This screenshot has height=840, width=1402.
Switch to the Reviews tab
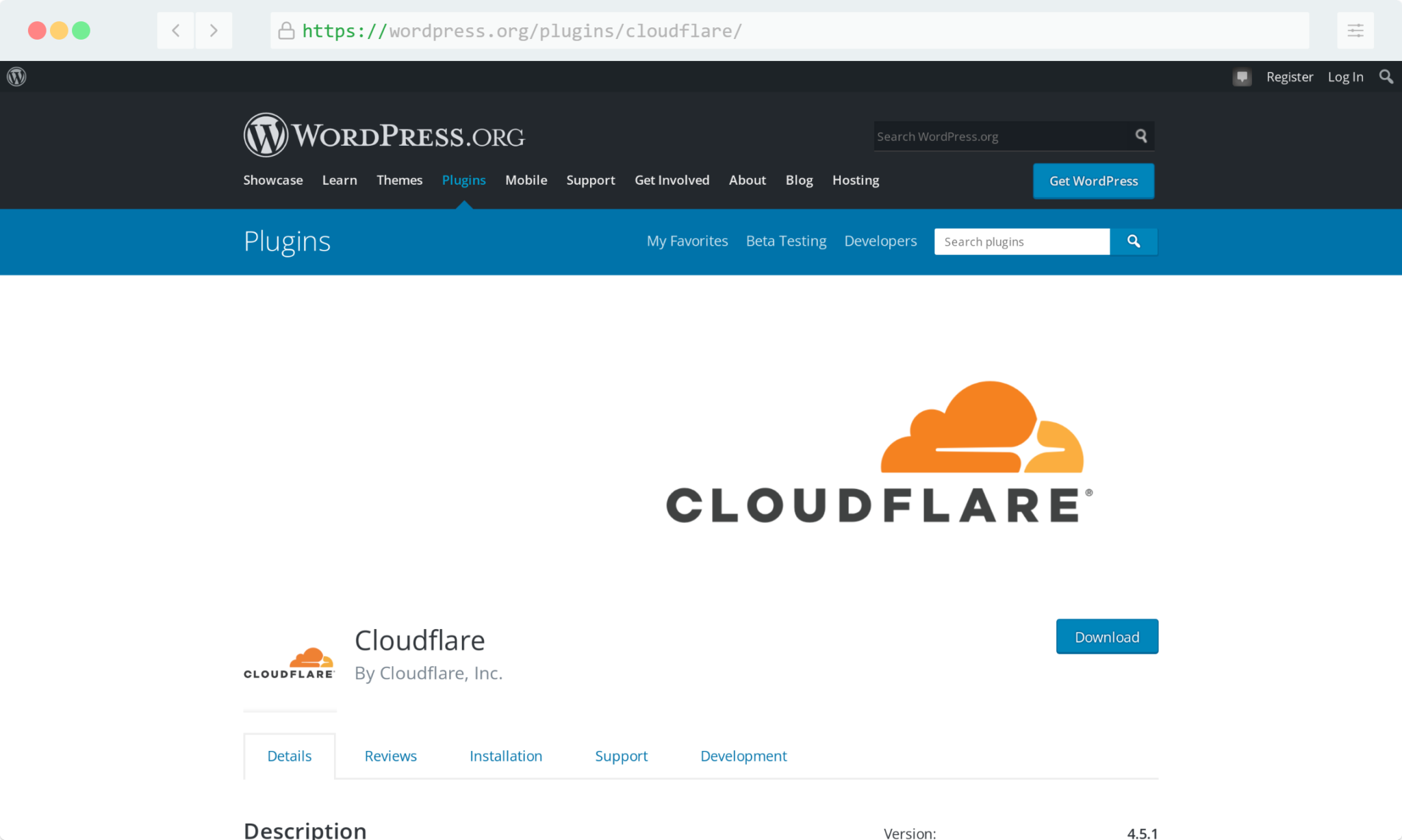(390, 756)
